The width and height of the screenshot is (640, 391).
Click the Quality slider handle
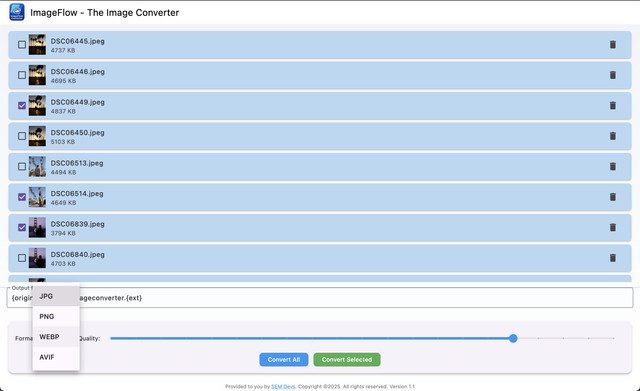[513, 338]
